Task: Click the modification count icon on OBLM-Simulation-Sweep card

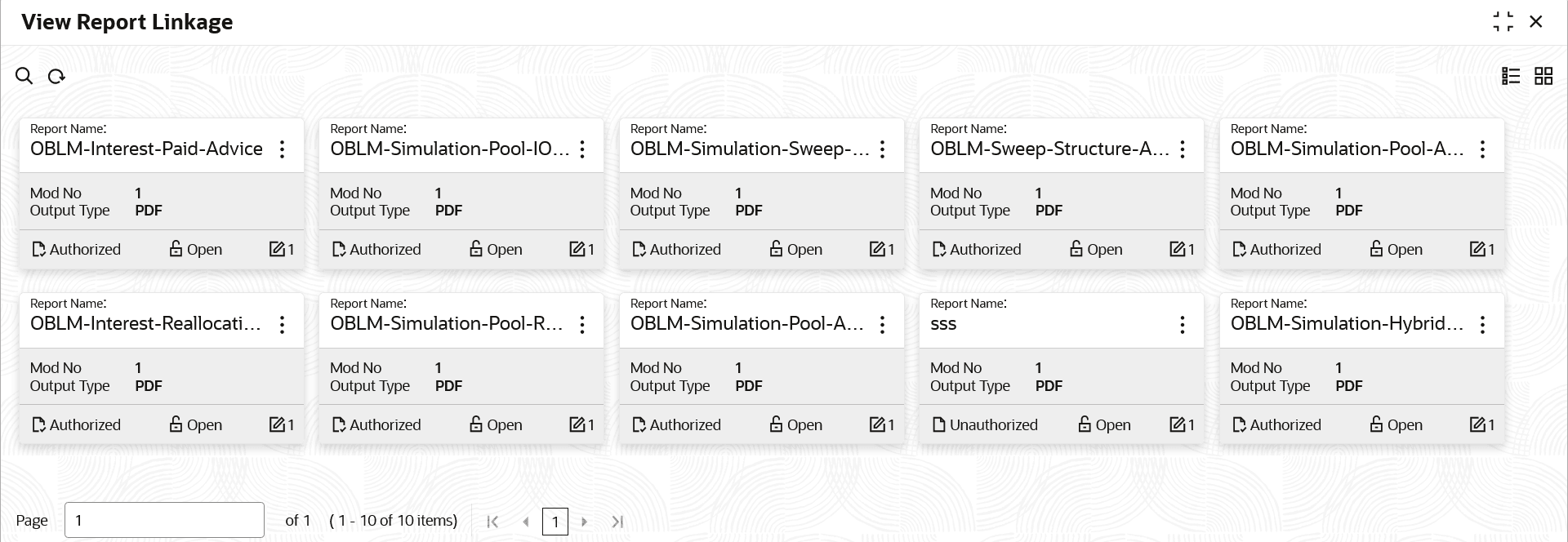Action: [877, 249]
